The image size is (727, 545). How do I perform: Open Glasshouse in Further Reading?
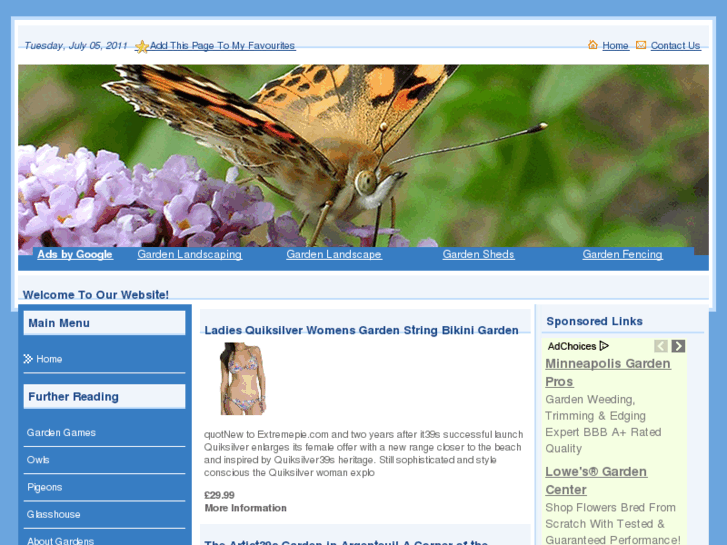53,514
